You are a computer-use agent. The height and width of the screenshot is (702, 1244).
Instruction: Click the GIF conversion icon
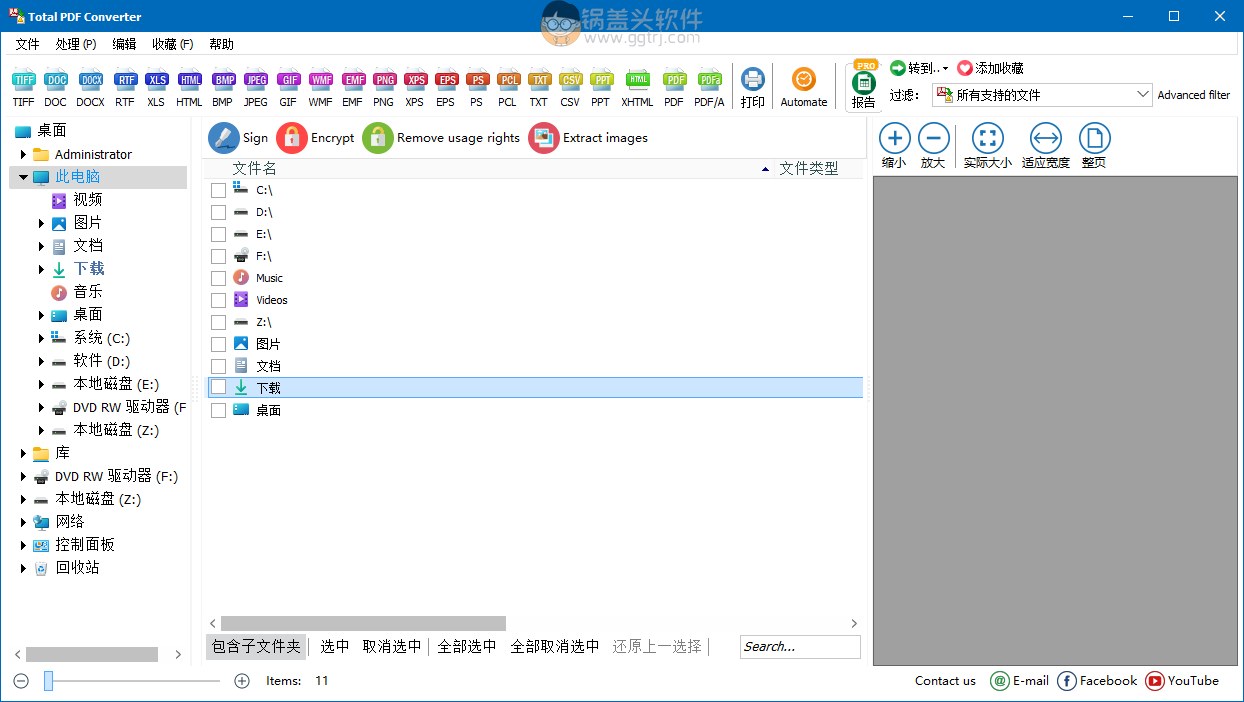(x=288, y=80)
